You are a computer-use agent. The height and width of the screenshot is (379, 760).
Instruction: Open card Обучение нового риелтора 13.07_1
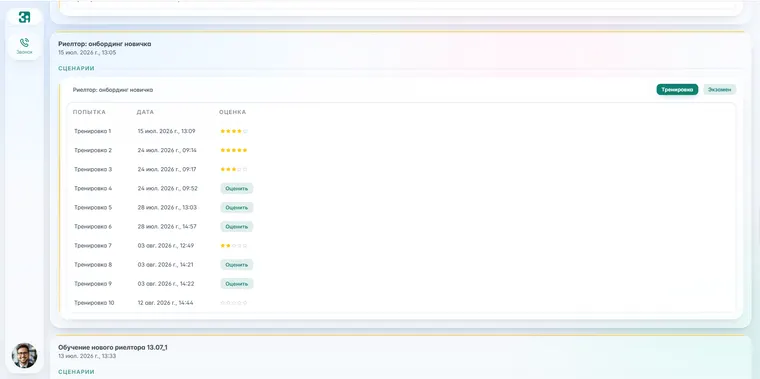[x=113, y=347]
